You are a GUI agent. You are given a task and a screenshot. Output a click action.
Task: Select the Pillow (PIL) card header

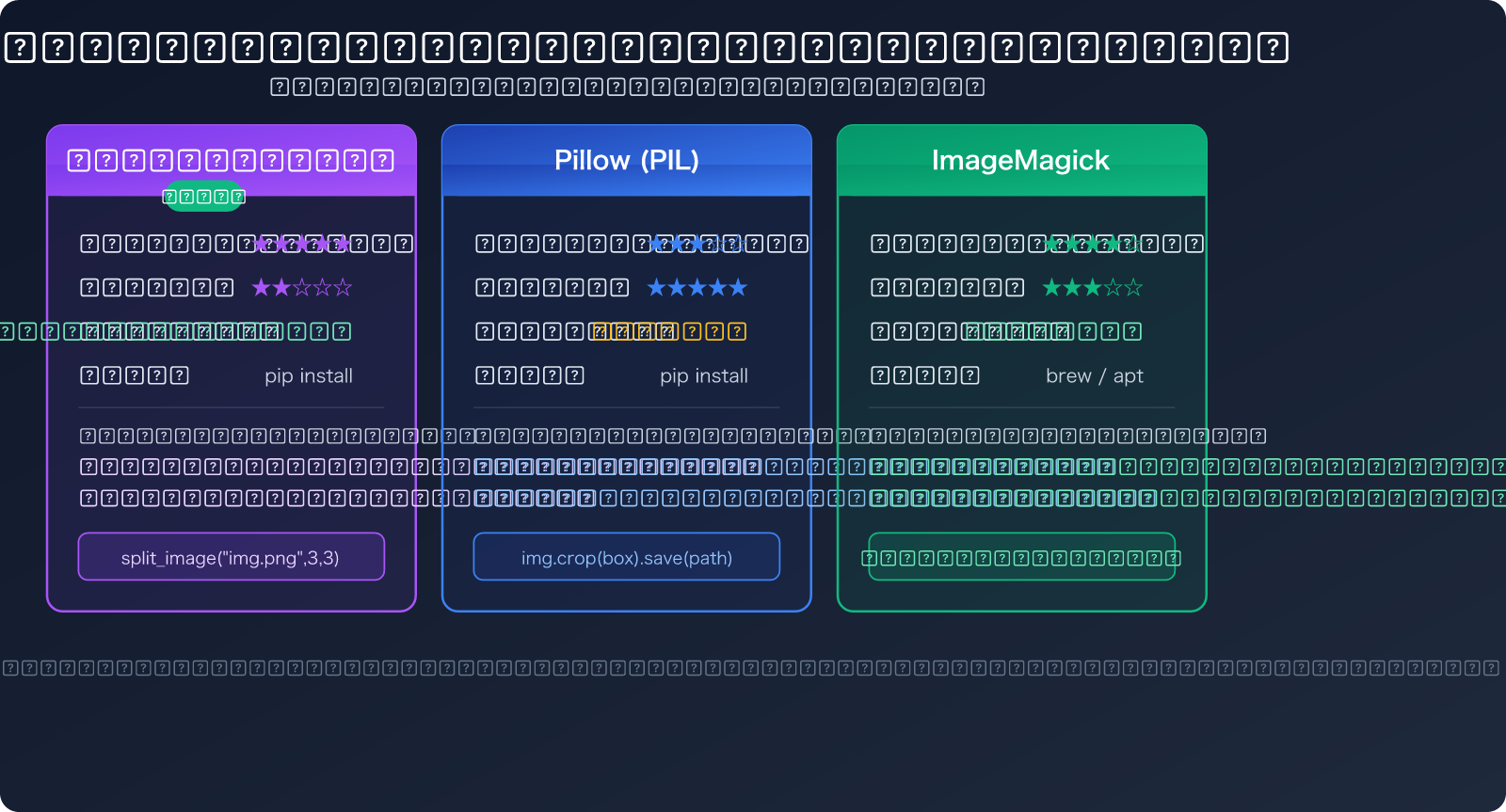(627, 160)
